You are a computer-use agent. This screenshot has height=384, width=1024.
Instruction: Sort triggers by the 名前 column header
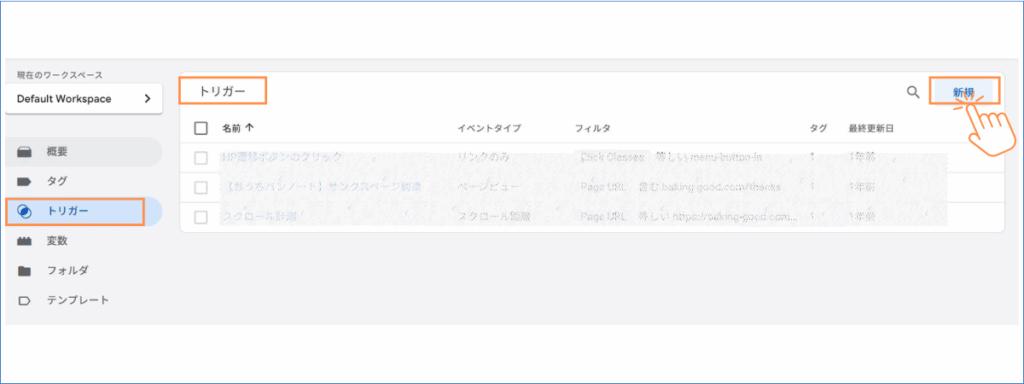tap(238, 129)
